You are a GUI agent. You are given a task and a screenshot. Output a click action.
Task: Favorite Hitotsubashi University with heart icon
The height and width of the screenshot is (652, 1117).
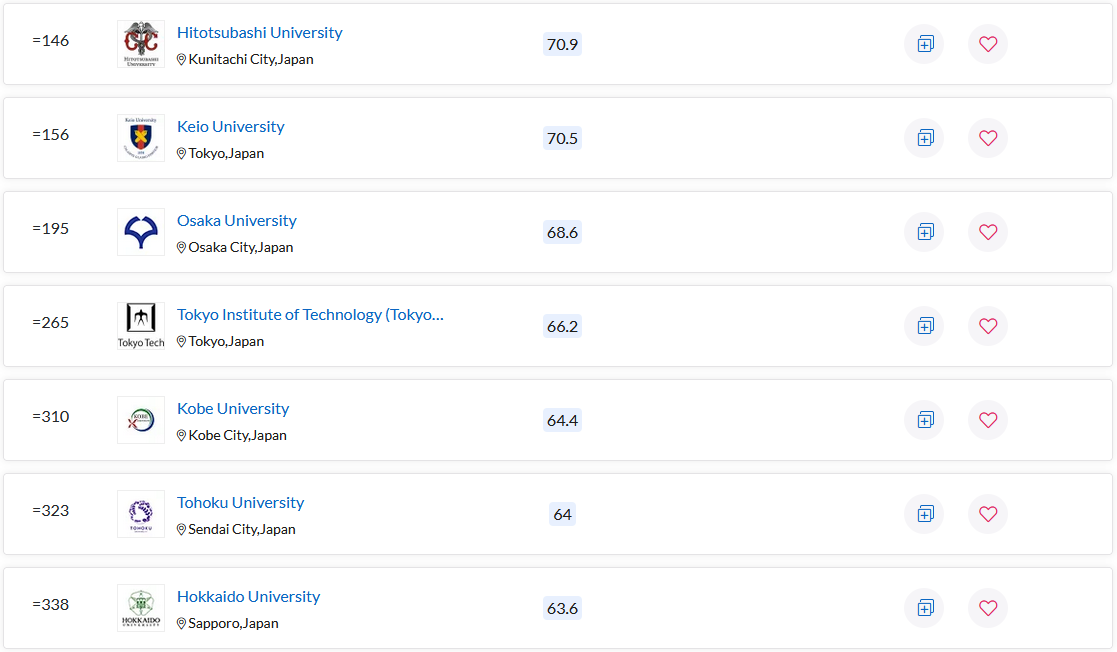click(988, 44)
